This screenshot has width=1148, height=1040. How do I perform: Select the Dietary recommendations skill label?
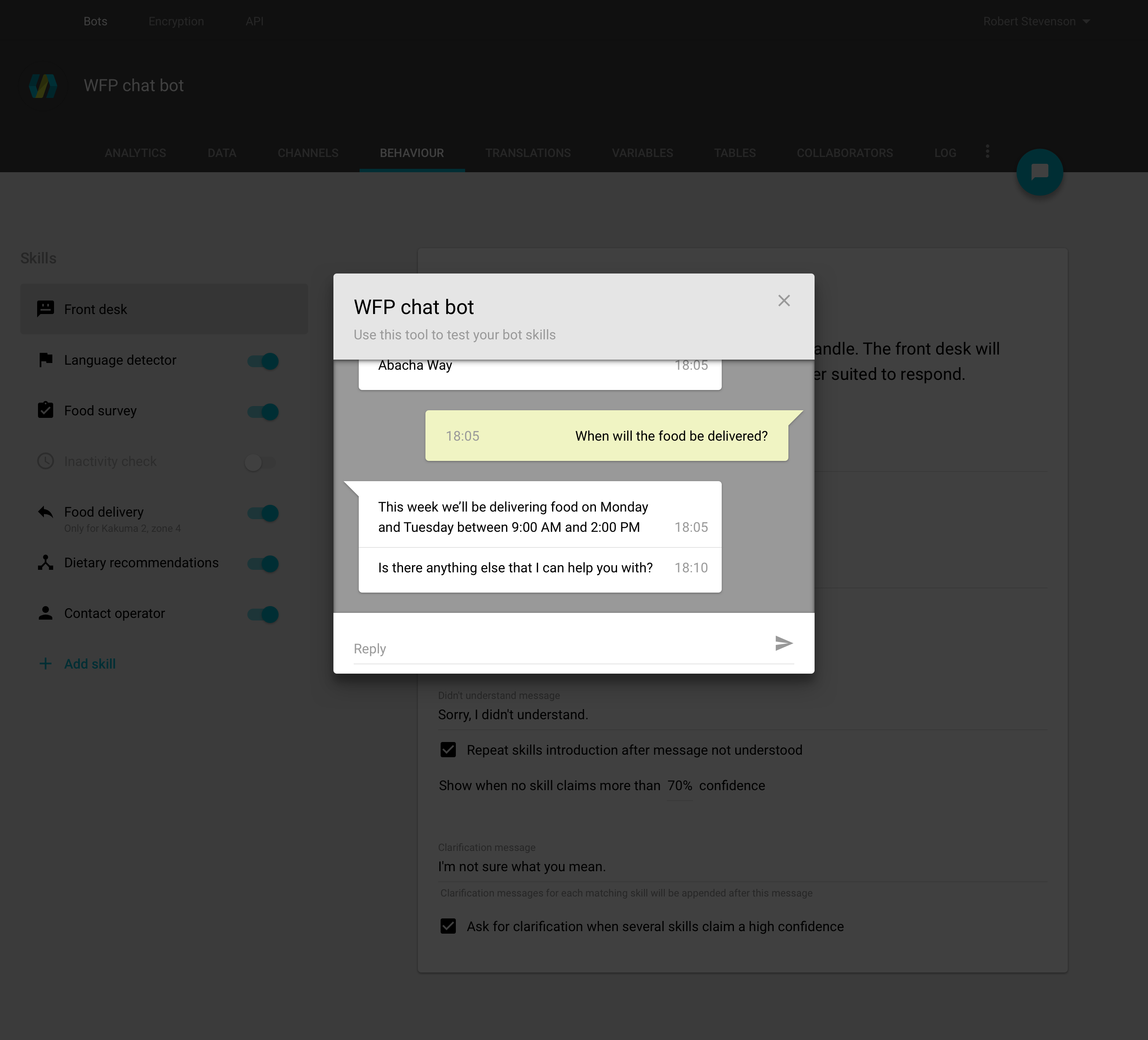[141, 563]
